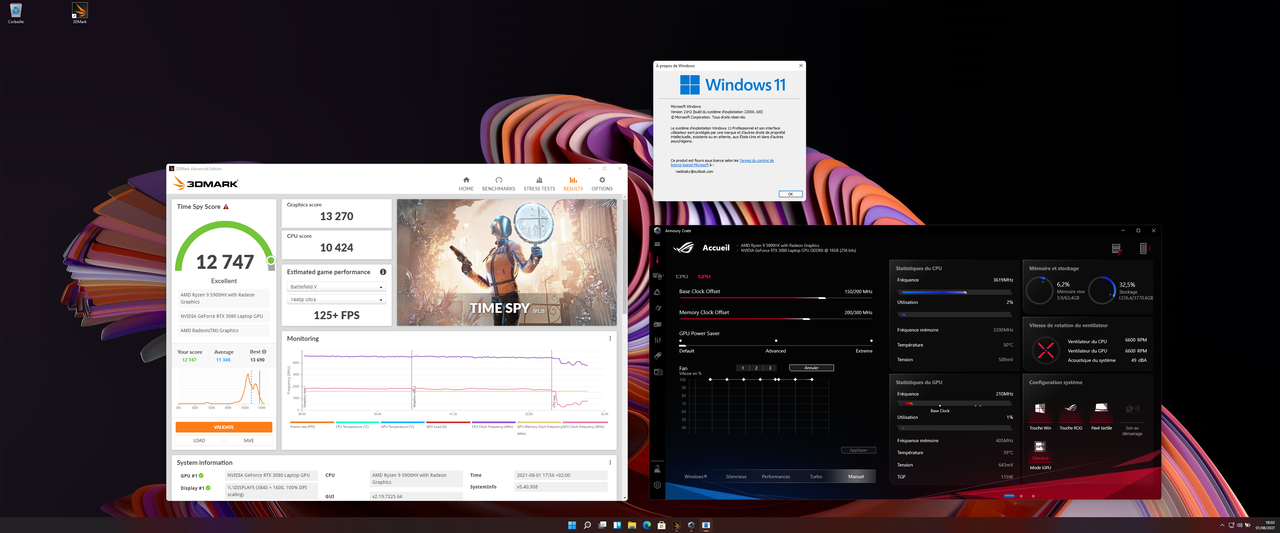The width and height of the screenshot is (1280, 533).
Task: Click the Estimated game performance info icon
Action: [x=383, y=272]
